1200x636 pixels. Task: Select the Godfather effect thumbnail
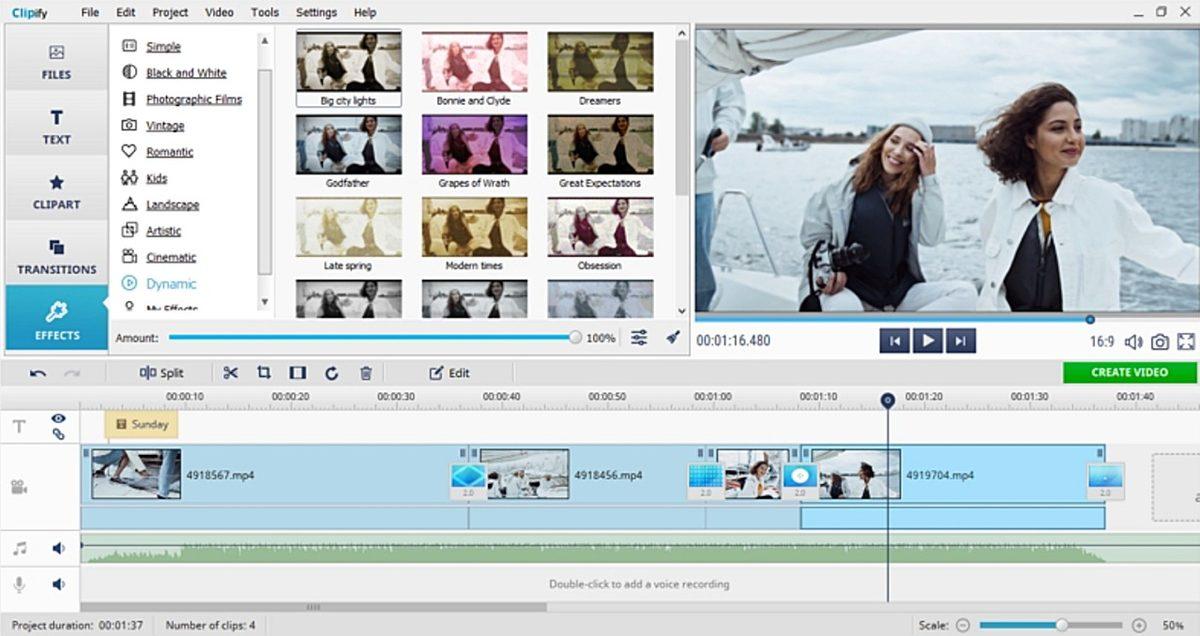point(347,142)
